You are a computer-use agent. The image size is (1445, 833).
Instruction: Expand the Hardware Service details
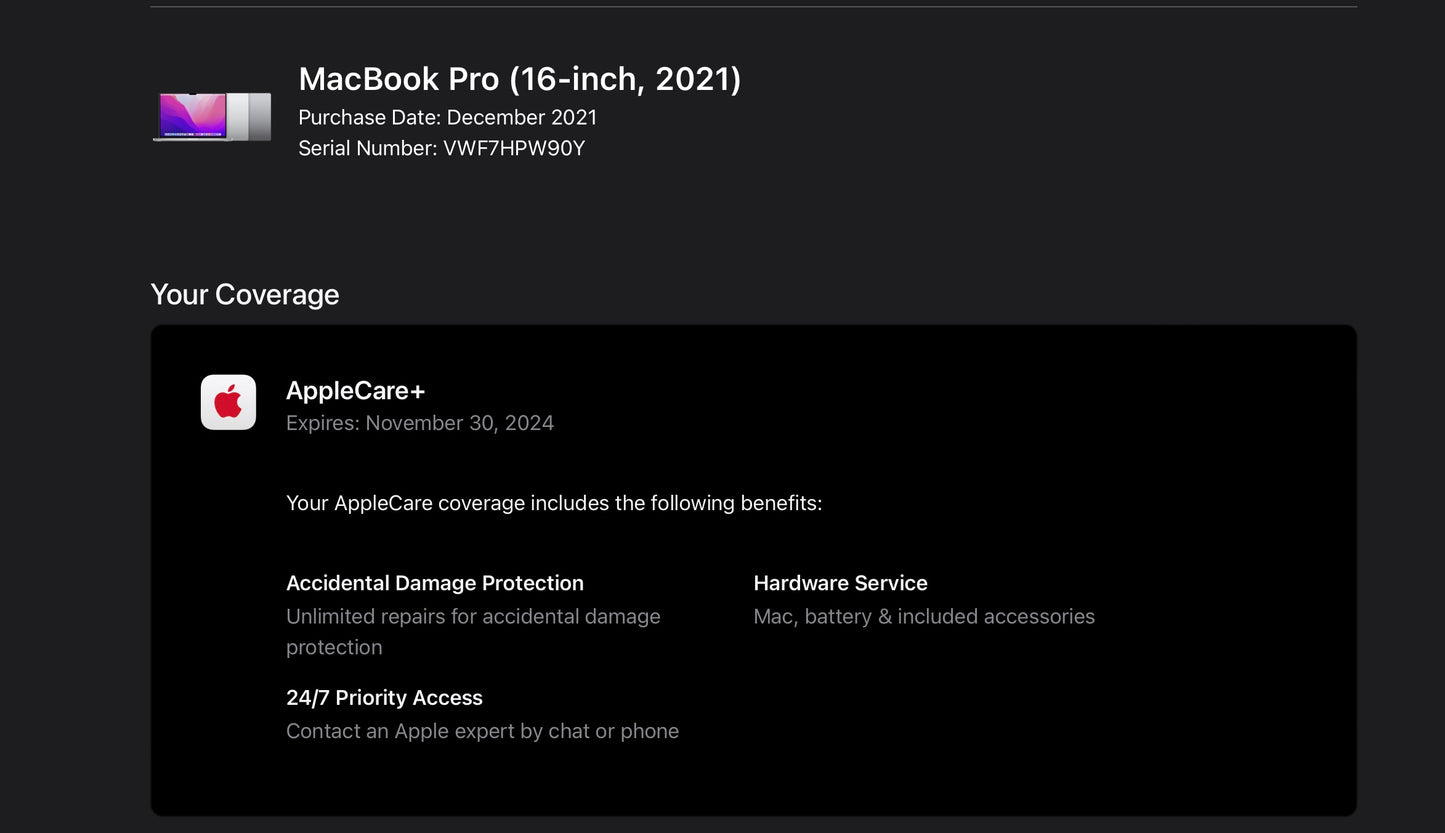[x=840, y=583]
